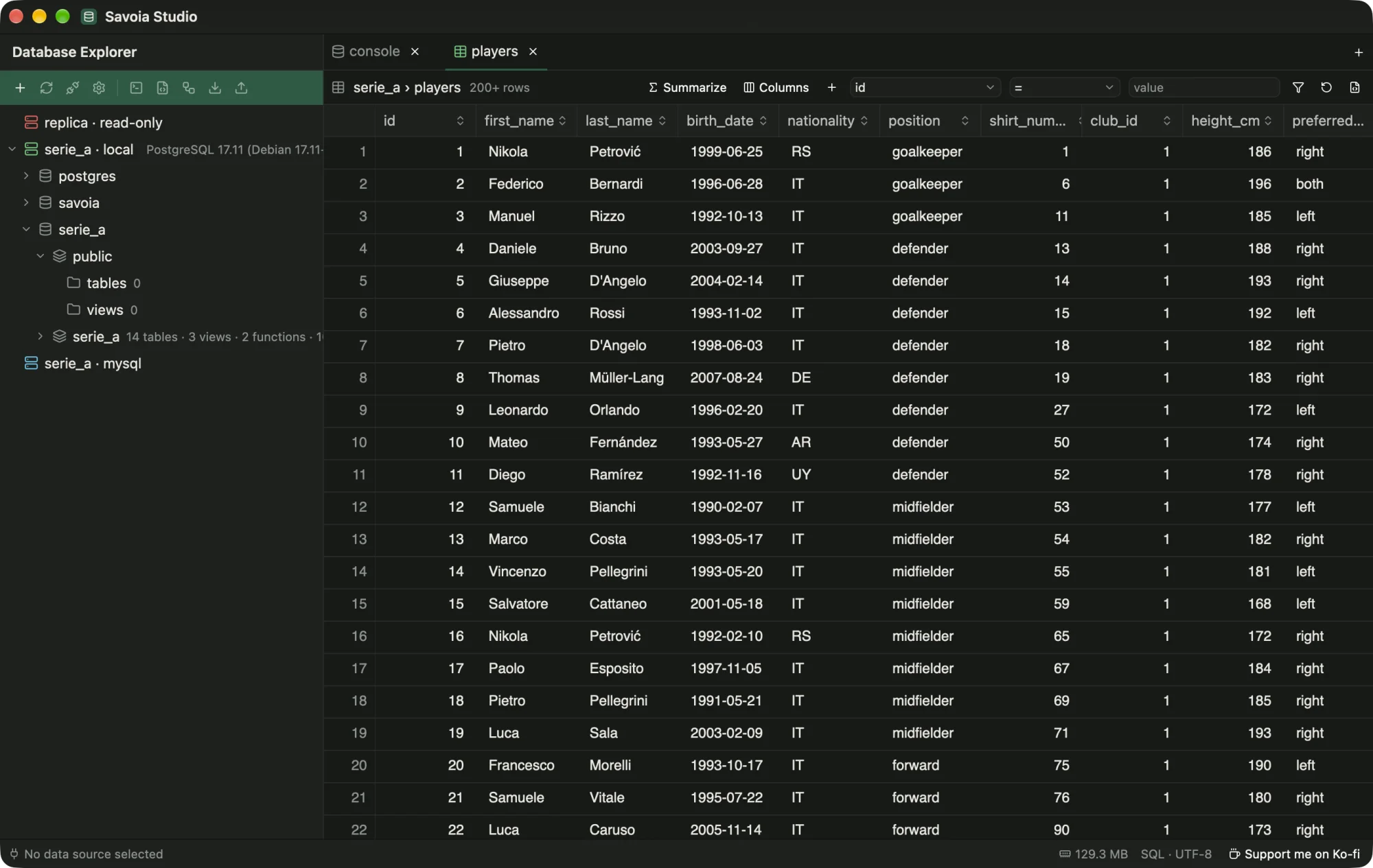Select the players tab

pos(495,51)
